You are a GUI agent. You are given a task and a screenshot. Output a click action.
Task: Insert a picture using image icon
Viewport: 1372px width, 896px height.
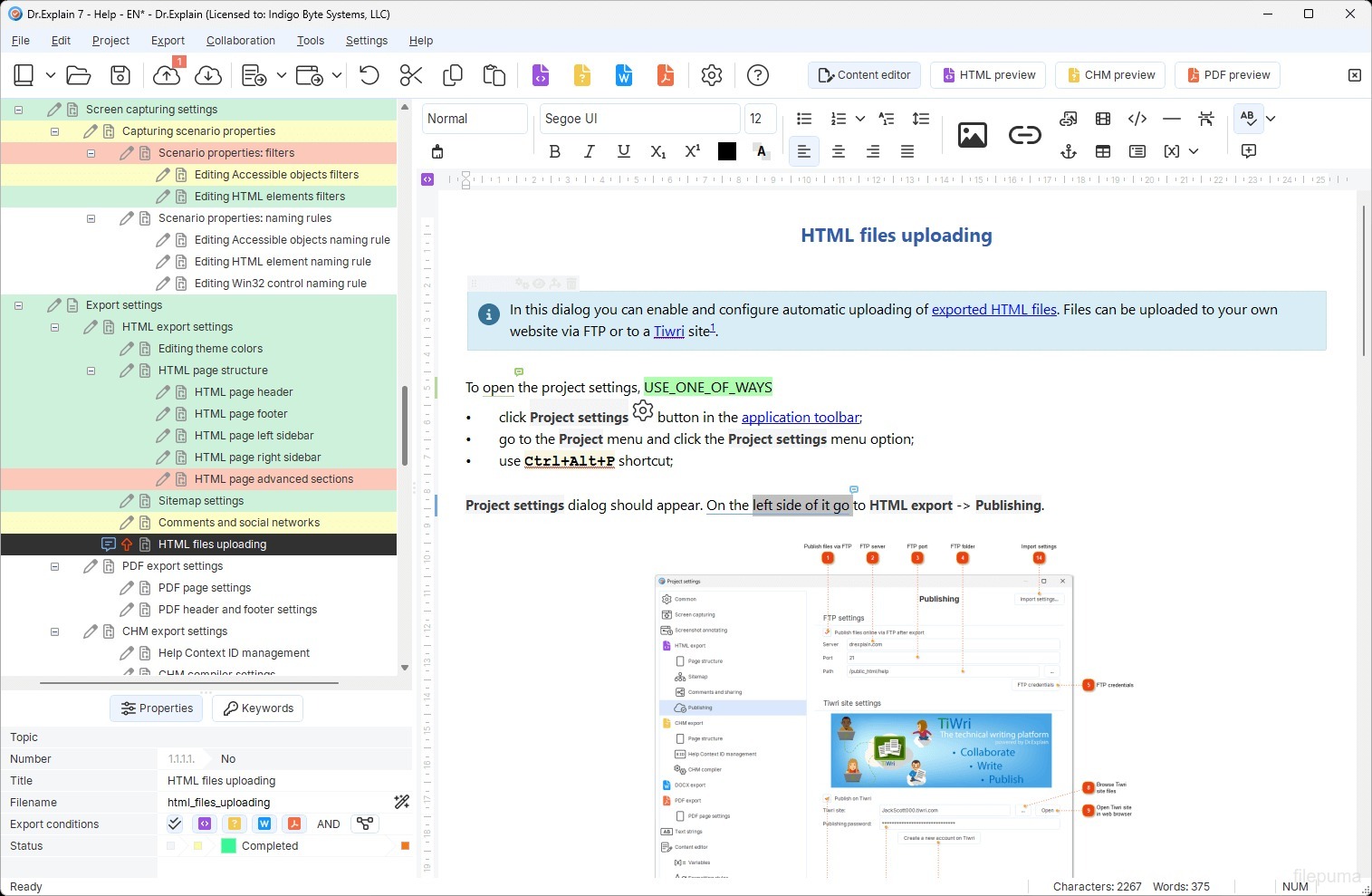(x=972, y=135)
